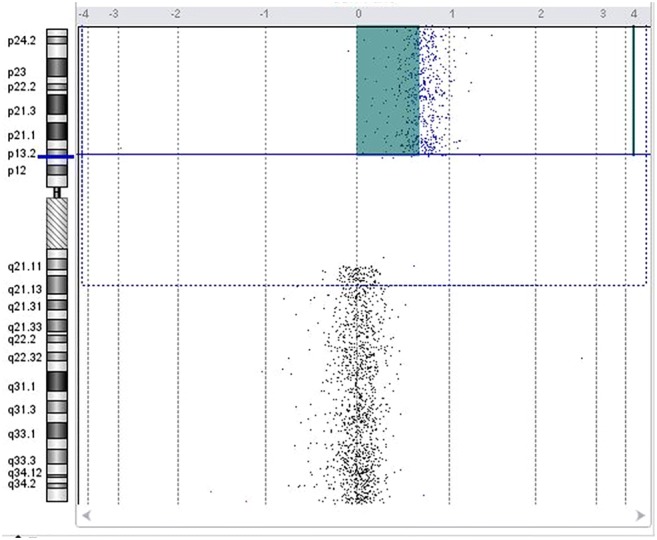
Task: Click the left scroll arrow below the plot
Action: click(85, 515)
